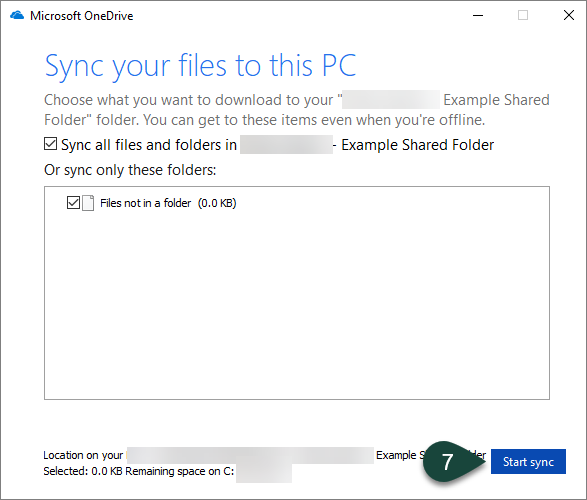This screenshot has width=587, height=500.
Task: Close the Microsoft OneDrive dialog
Action: tap(569, 16)
